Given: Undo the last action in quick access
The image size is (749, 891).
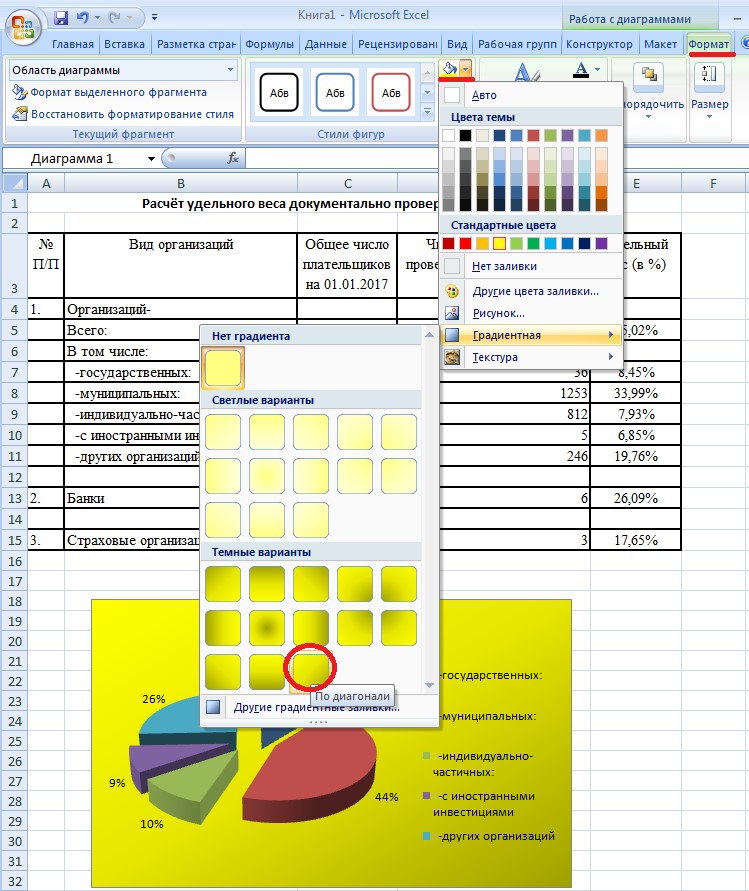Looking at the screenshot, I should click(83, 18).
